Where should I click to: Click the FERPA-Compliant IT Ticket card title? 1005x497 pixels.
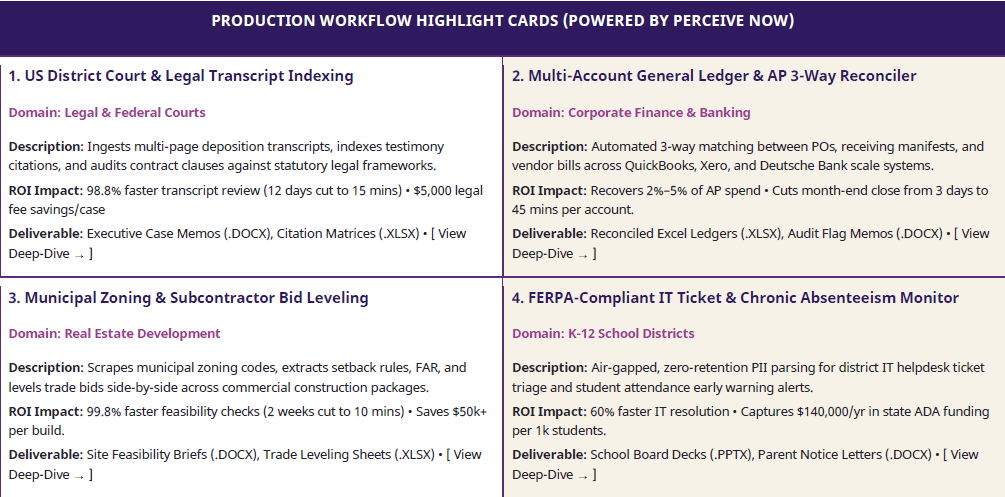tap(735, 298)
